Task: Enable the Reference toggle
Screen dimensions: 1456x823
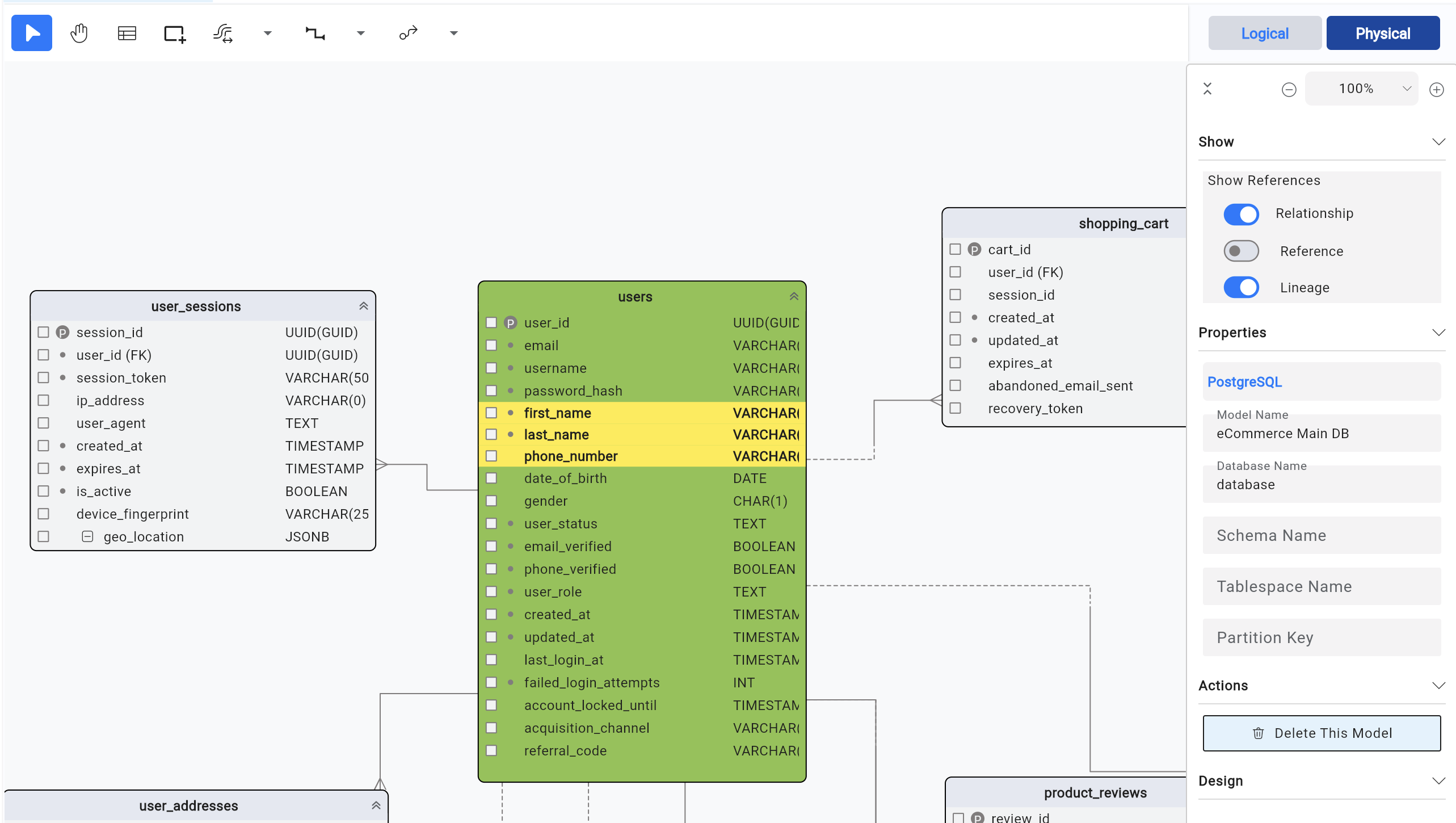Action: (1241, 250)
